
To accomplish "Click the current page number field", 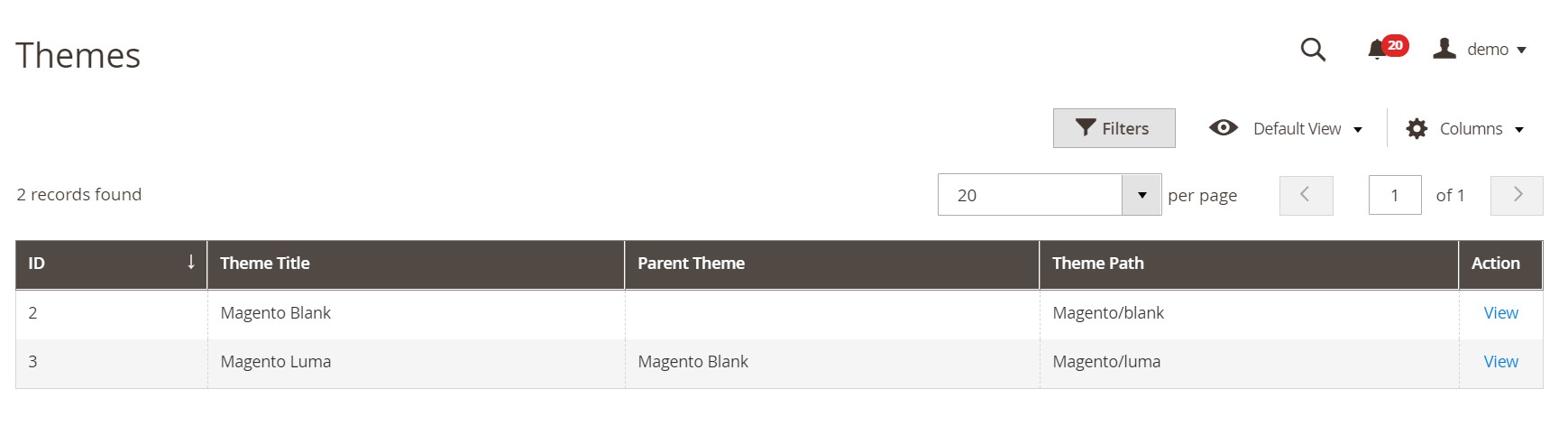I will coord(1394,195).
